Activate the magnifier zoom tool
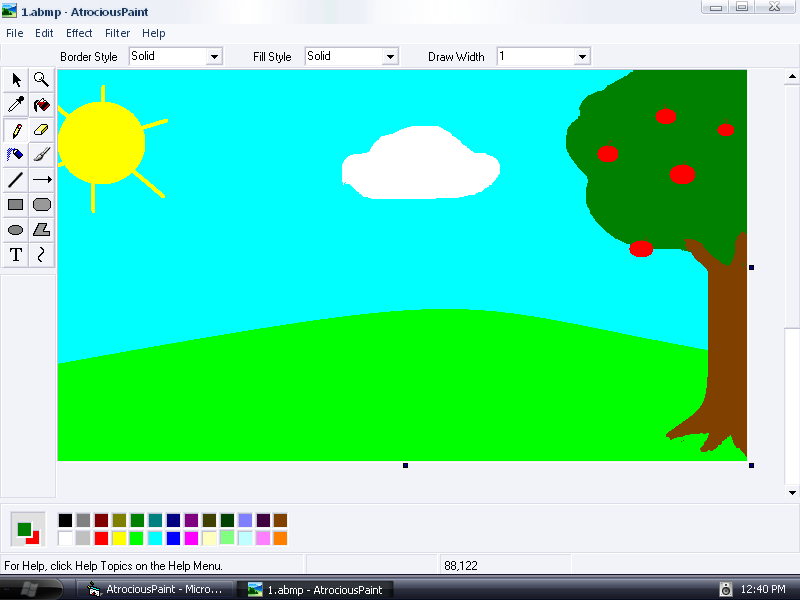Viewport: 800px width, 600px height. point(42,80)
